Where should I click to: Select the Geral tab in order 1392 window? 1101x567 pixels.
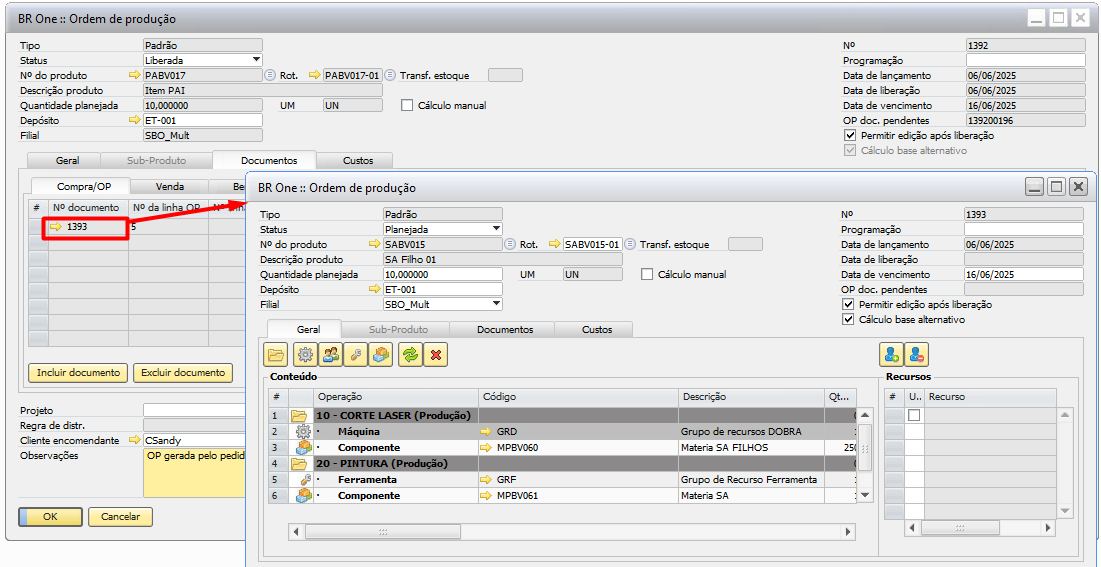67,161
